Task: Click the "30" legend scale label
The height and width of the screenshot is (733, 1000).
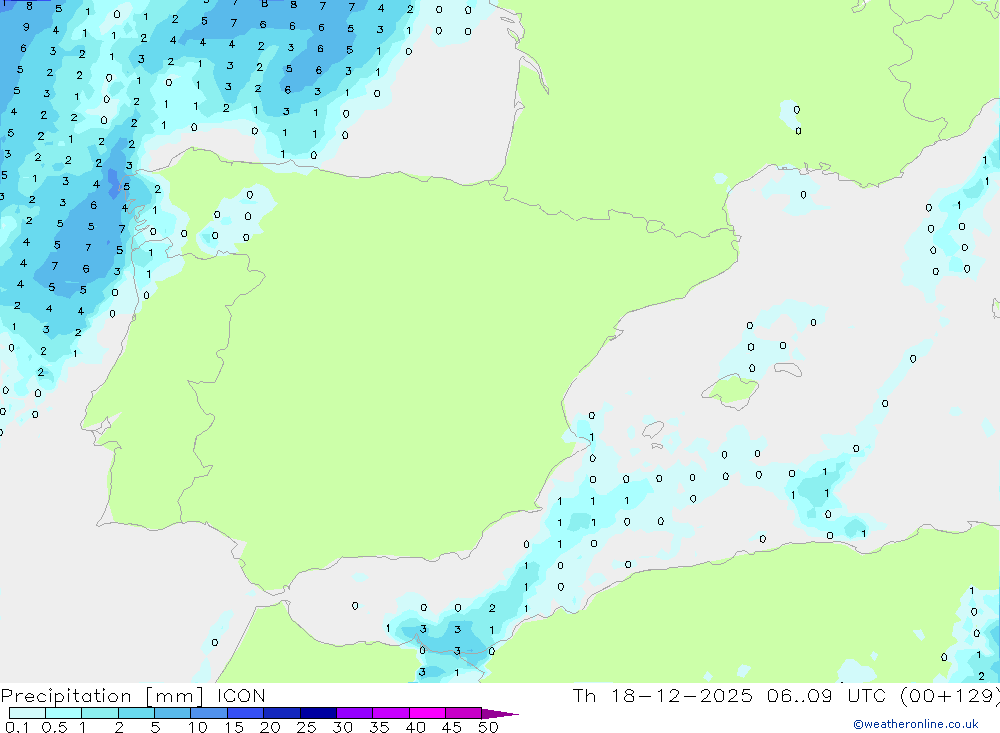Action: [x=343, y=727]
